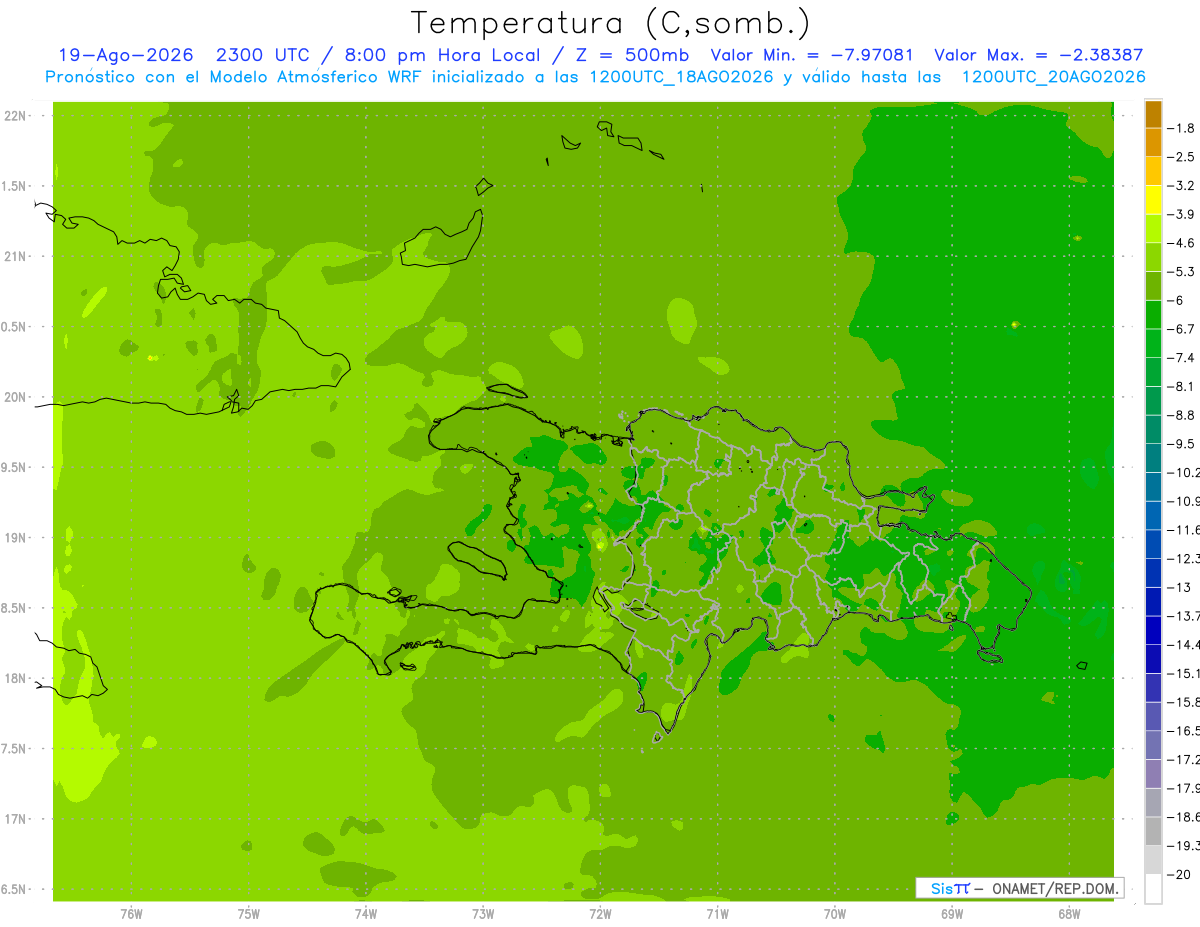Pick the purple swatch between -17.2 and -17.9

[x=1153, y=773]
